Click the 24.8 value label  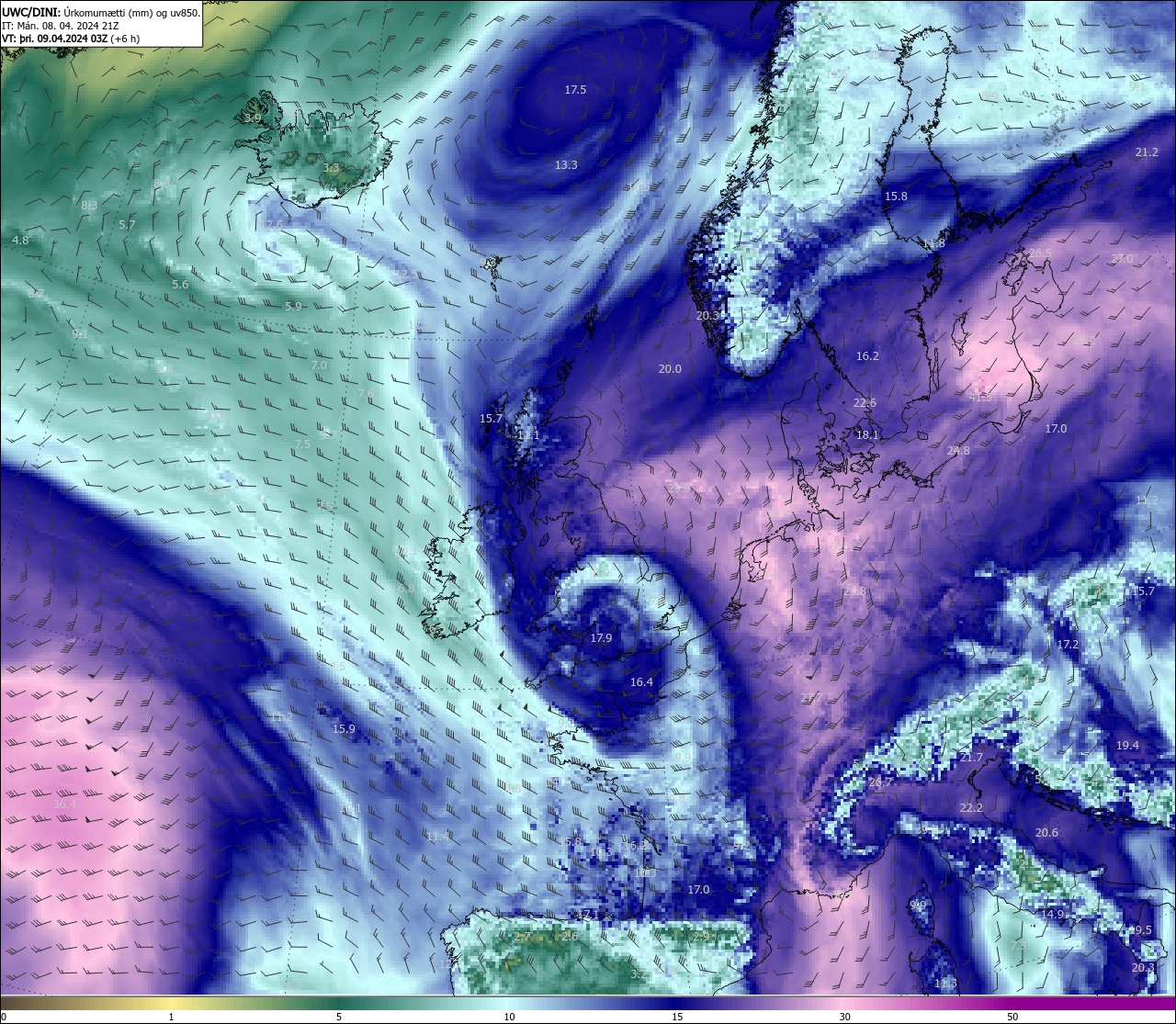[x=958, y=451]
